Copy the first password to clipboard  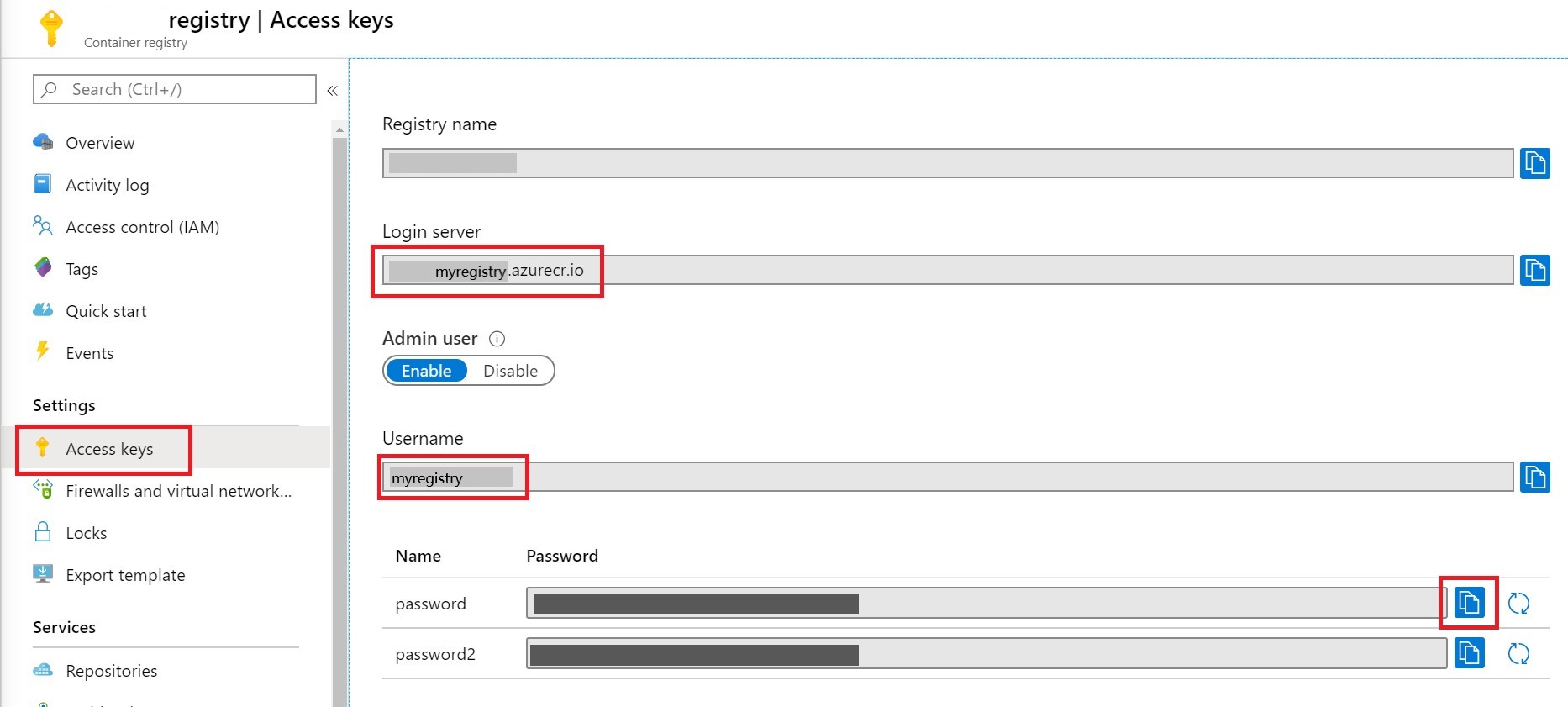1468,603
